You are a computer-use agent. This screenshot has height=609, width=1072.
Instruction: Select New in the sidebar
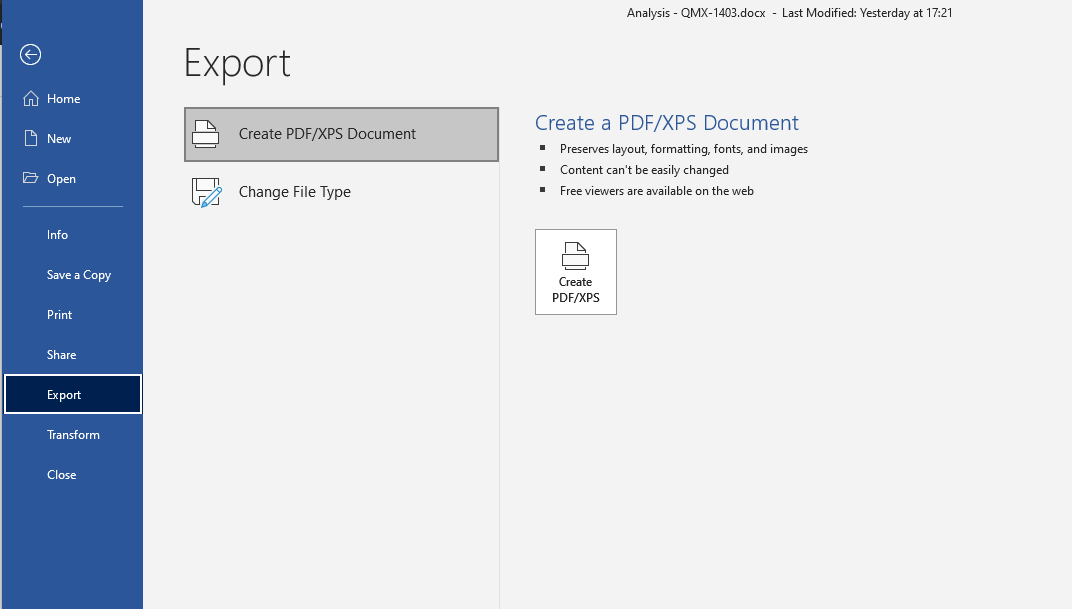click(x=72, y=139)
